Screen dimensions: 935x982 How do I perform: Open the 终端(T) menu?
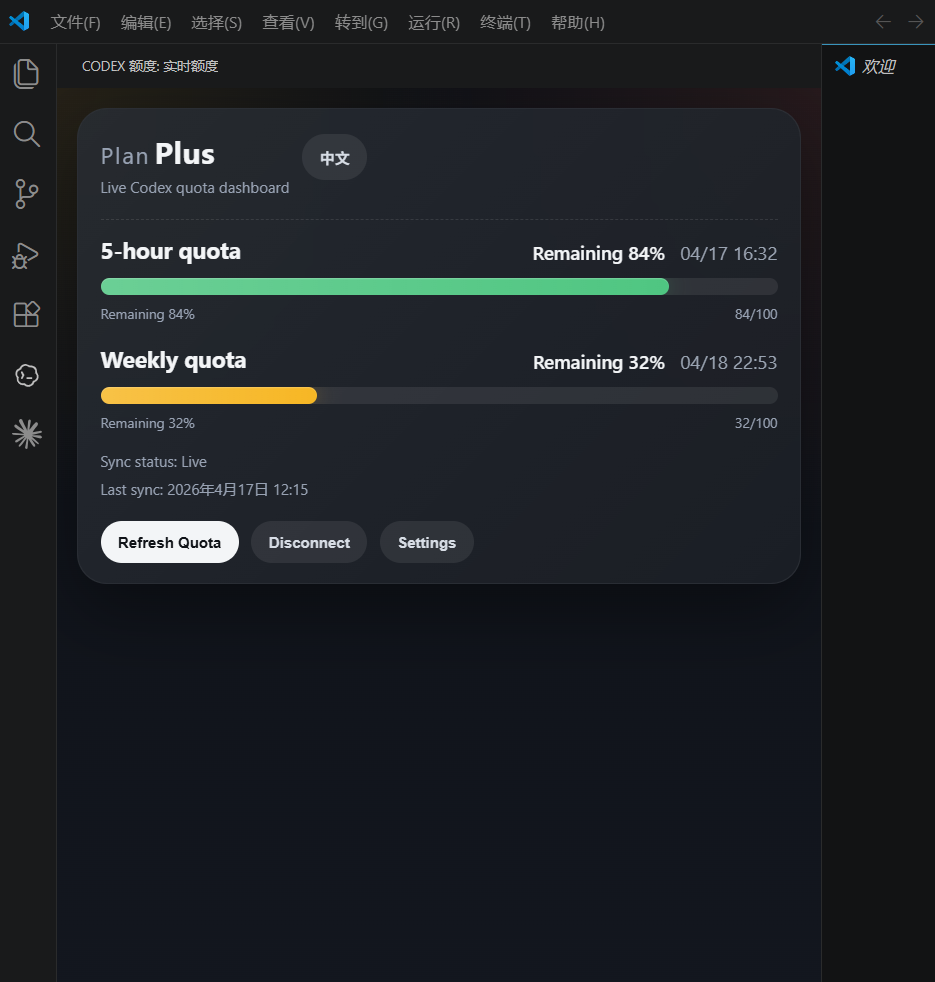[505, 23]
